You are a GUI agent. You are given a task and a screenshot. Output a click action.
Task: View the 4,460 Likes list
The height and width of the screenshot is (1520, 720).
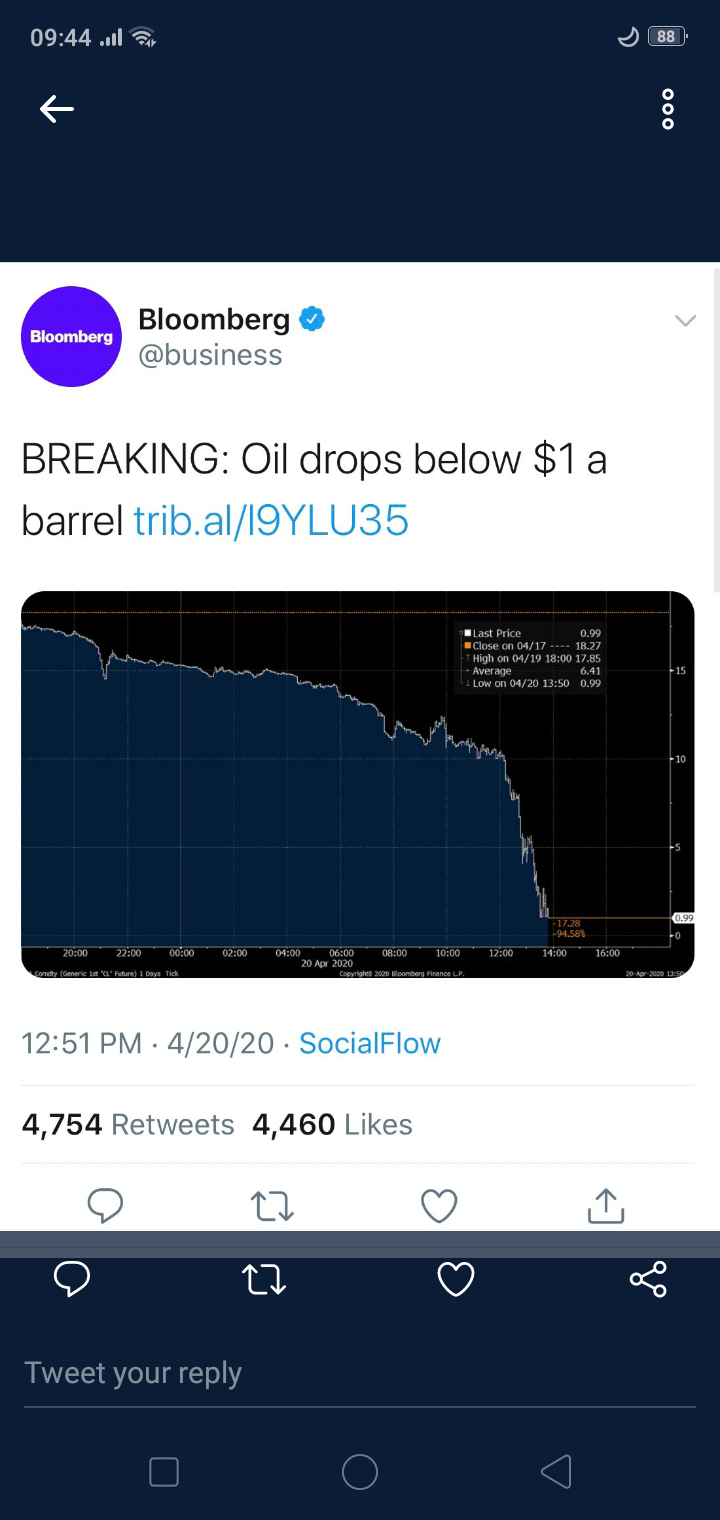click(x=332, y=1125)
